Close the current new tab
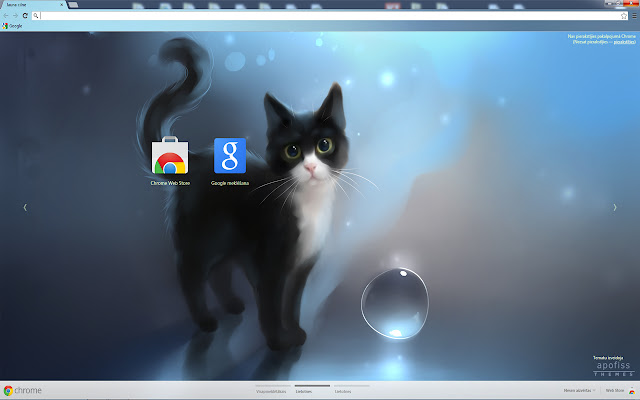This screenshot has height=400, width=640. click(62, 5)
